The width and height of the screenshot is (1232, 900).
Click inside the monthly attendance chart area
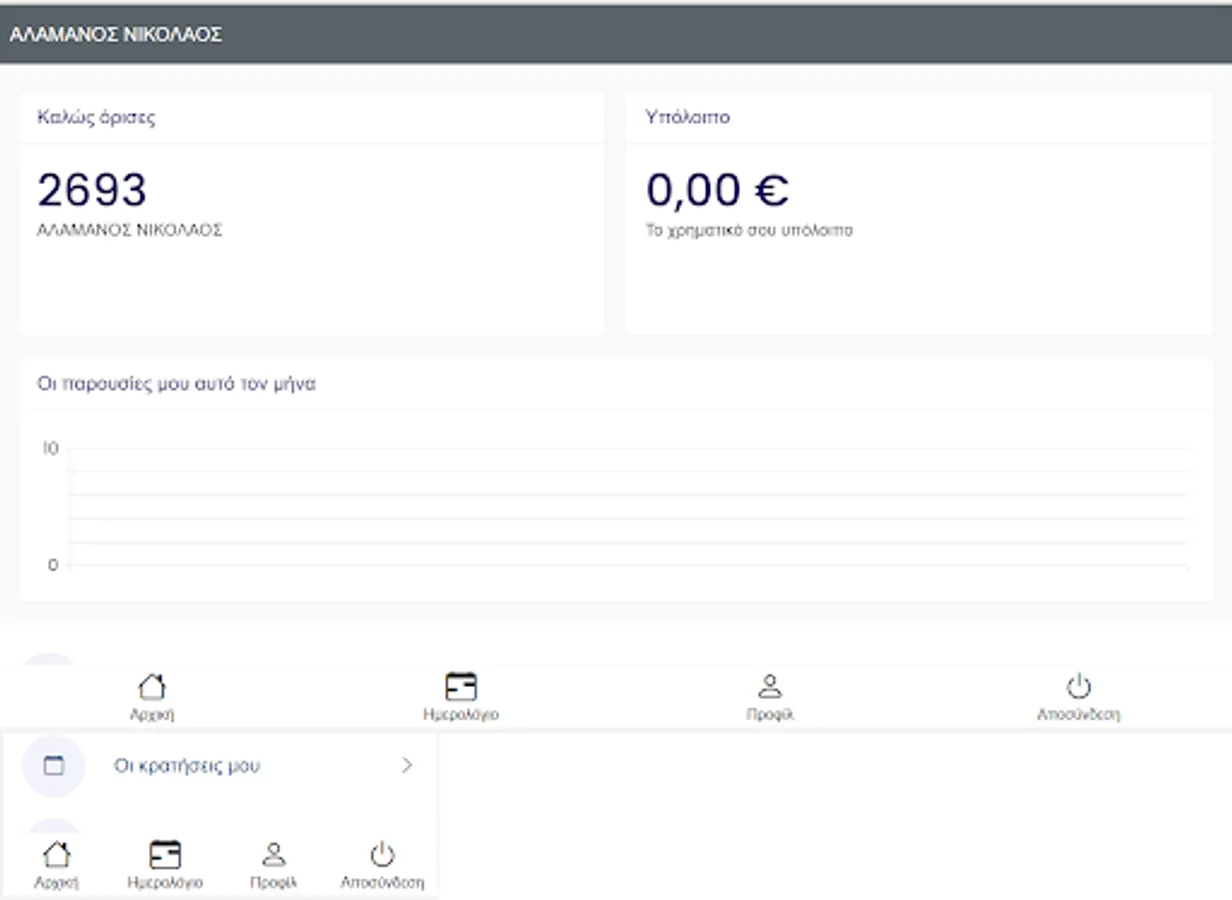click(628, 507)
